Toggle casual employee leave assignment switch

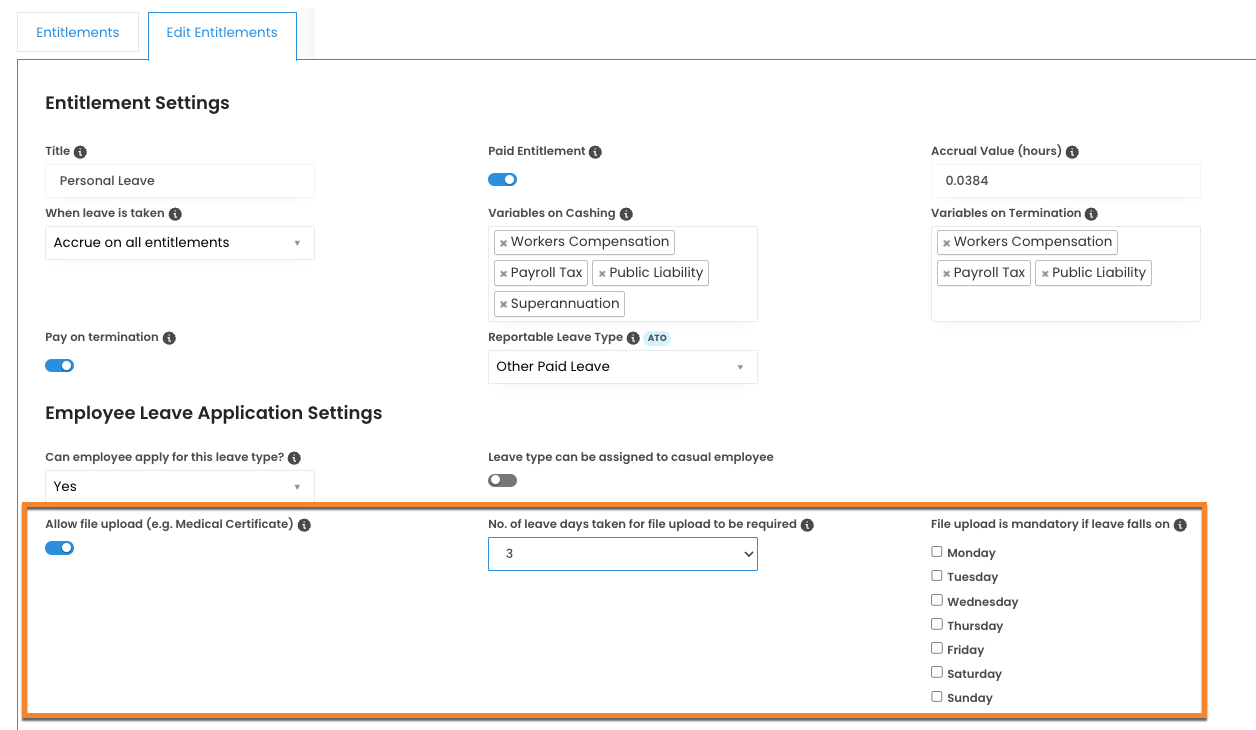point(502,480)
